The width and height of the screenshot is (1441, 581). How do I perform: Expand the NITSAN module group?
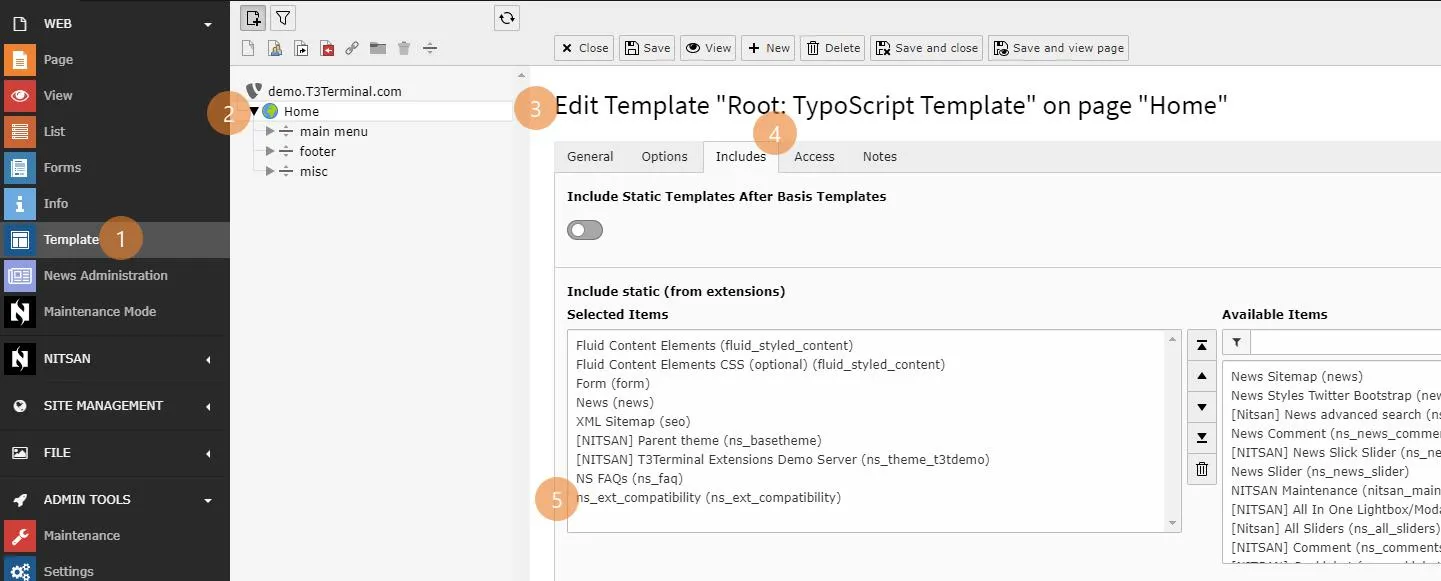point(208,359)
